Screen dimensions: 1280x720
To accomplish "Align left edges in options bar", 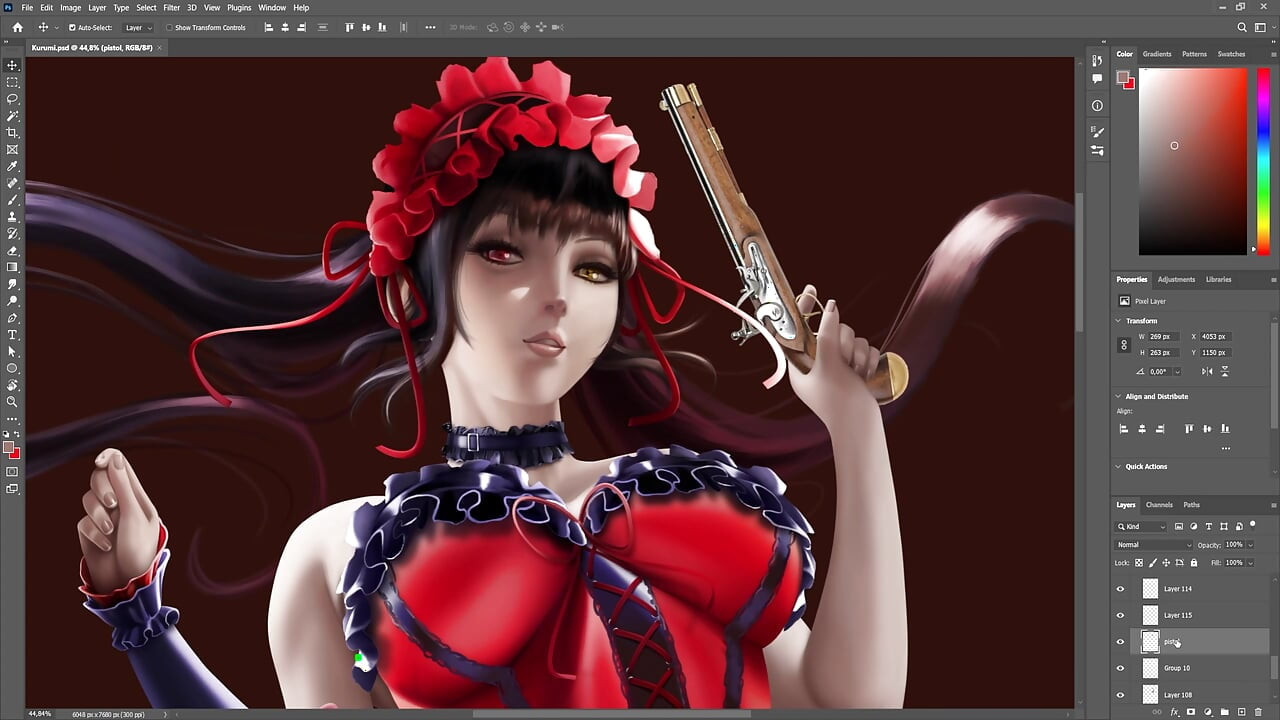I will pyautogui.click(x=268, y=27).
